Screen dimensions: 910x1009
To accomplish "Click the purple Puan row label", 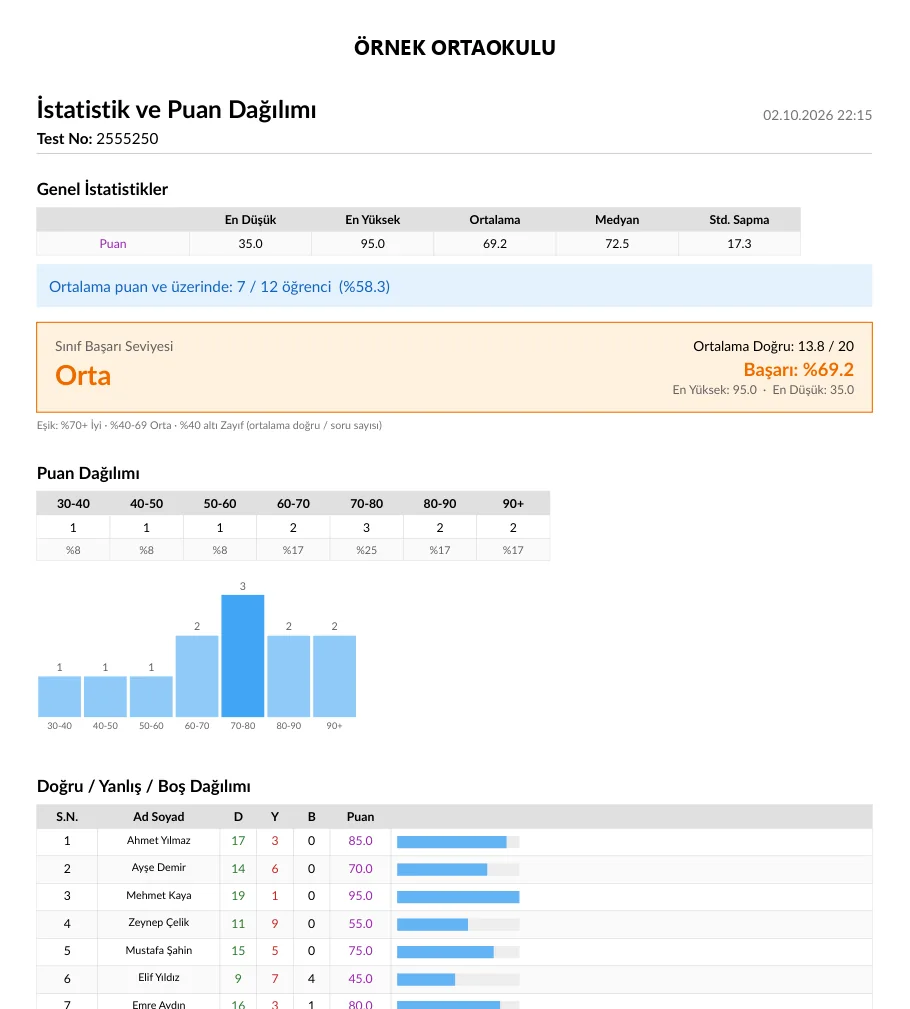I will pyautogui.click(x=113, y=244).
